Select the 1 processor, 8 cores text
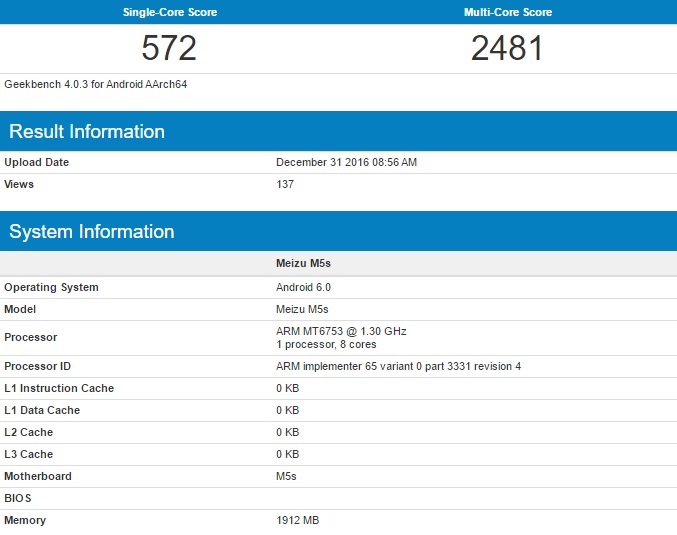This screenshot has width=677, height=535. click(326, 345)
